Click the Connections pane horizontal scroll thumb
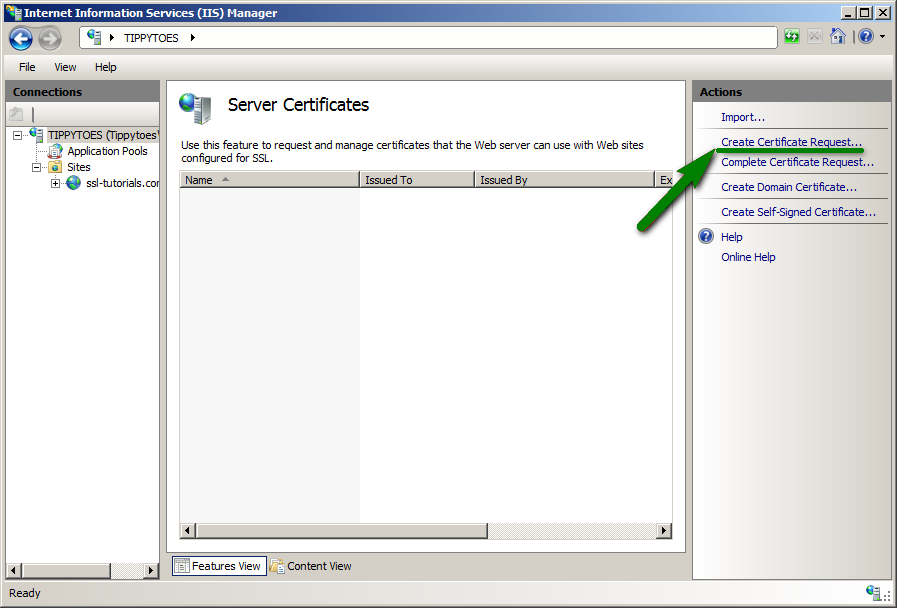The width and height of the screenshot is (897, 608). click(x=66, y=570)
